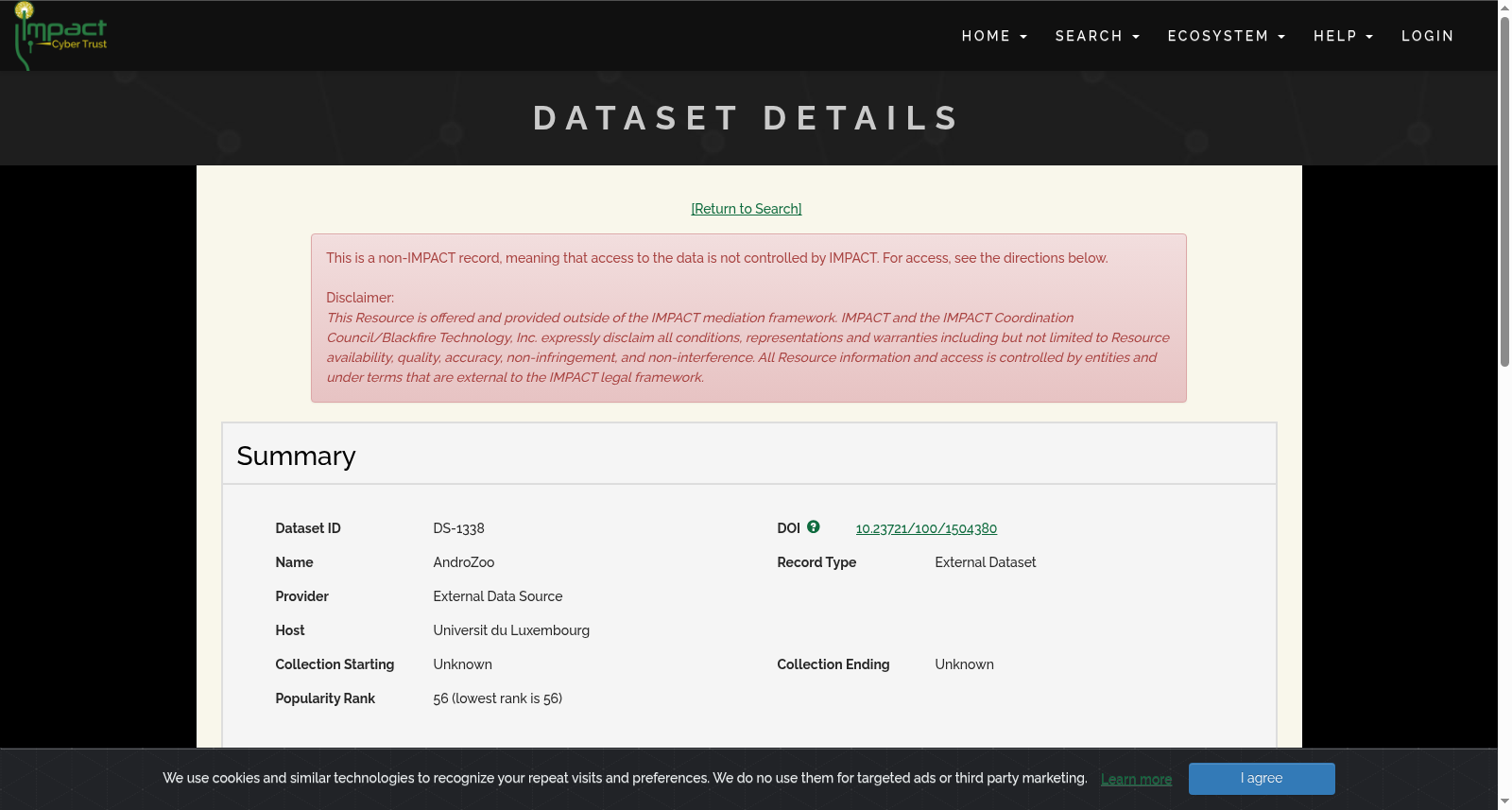The height and width of the screenshot is (810, 1512).
Task: Click the Dataset ID field label
Action: click(308, 528)
